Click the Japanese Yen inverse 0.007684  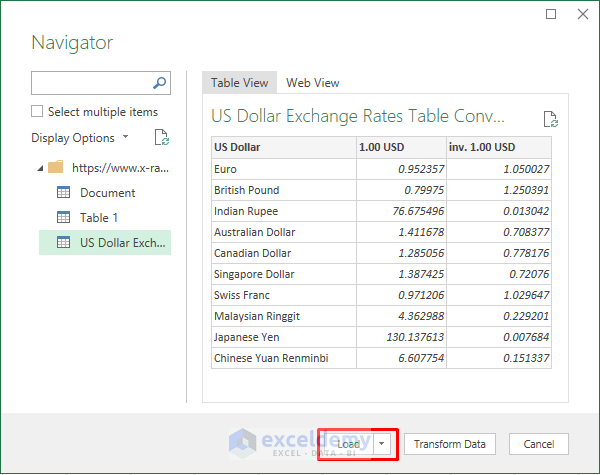(x=526, y=337)
